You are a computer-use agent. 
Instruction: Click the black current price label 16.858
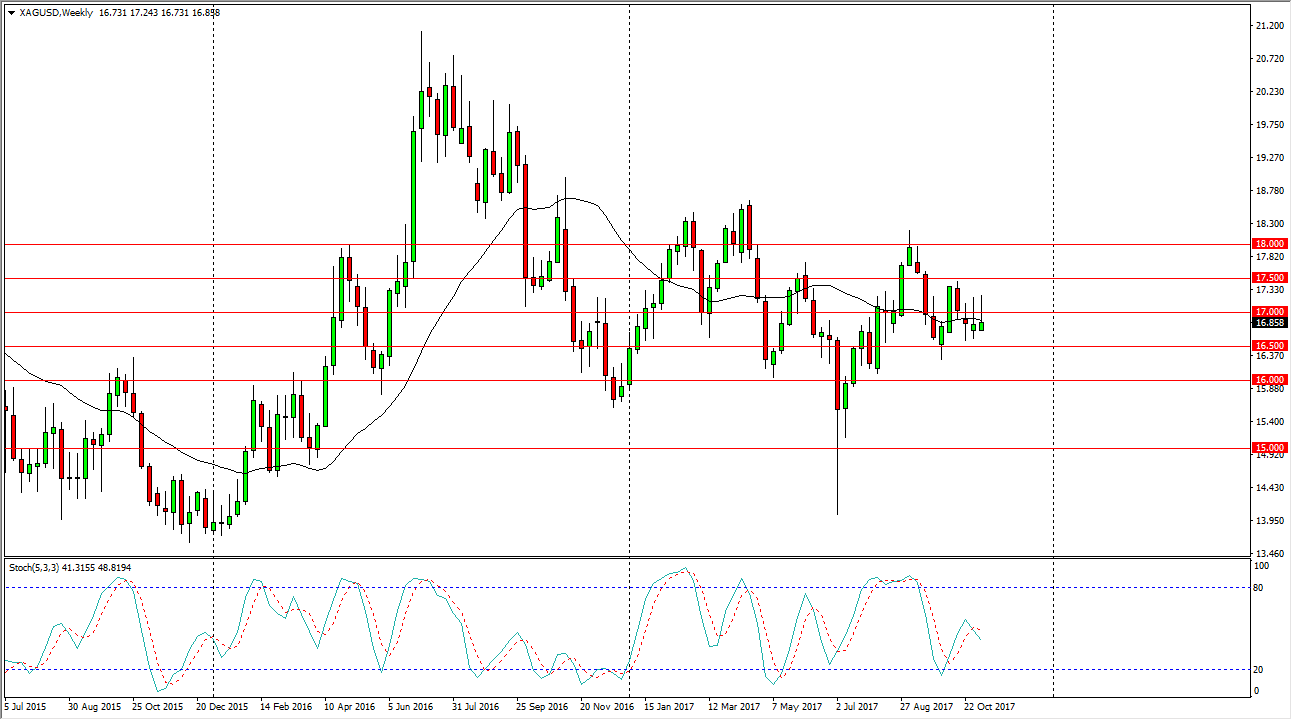click(x=1270, y=323)
